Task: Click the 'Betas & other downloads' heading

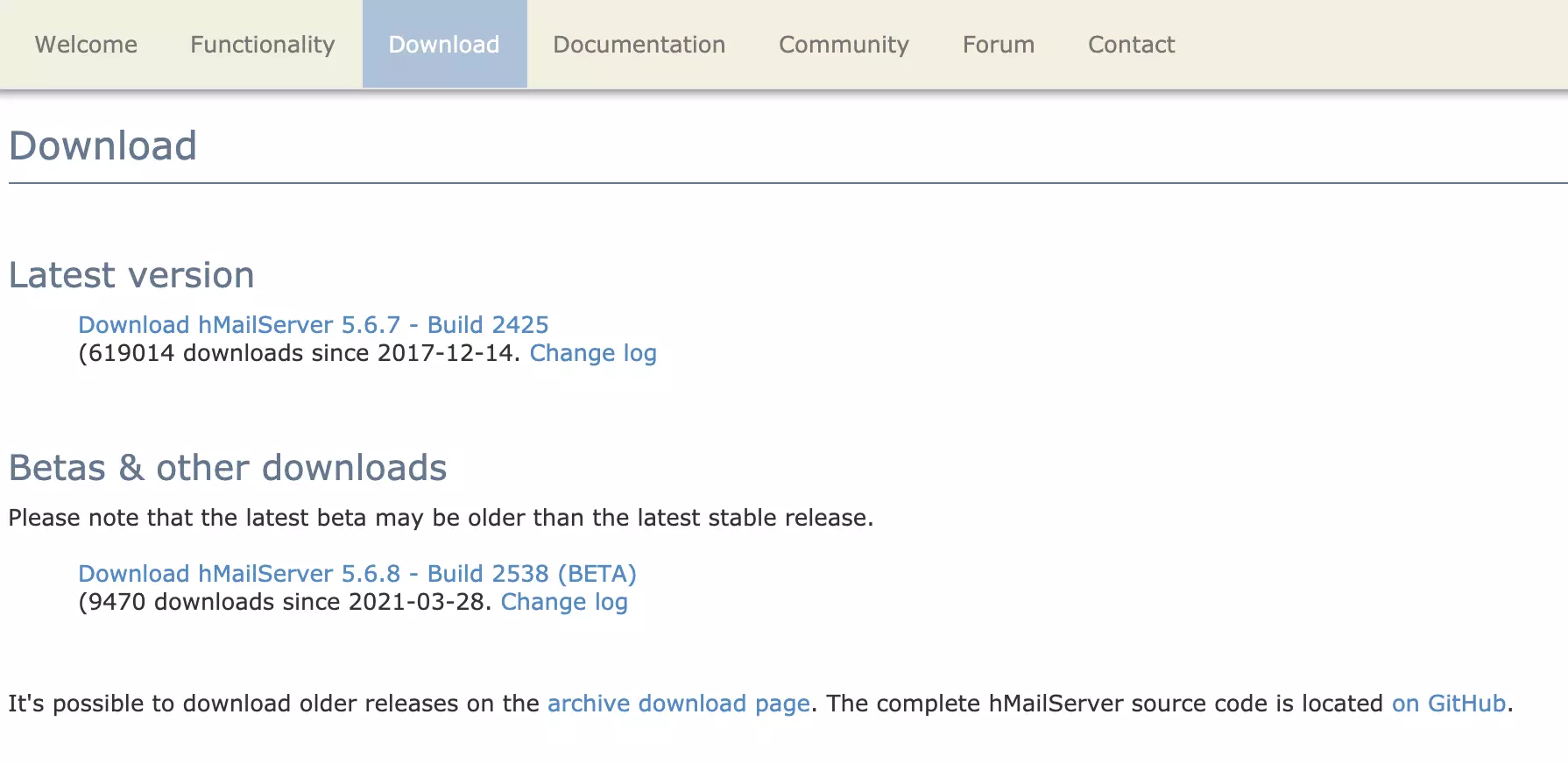Action: [x=228, y=468]
